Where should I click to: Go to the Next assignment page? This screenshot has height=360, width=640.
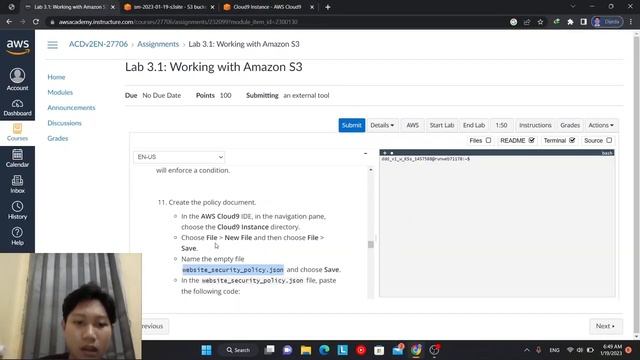[606, 326]
